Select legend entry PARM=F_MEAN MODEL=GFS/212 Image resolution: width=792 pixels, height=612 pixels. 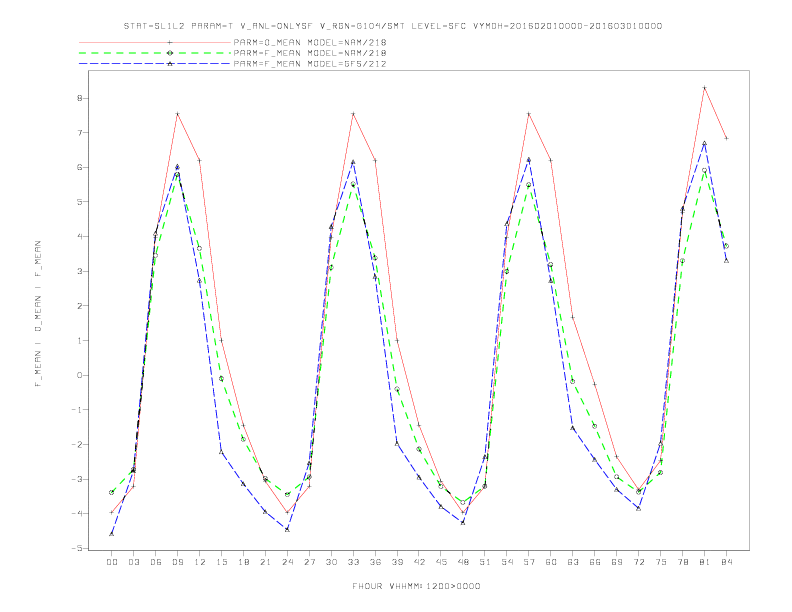pos(310,64)
